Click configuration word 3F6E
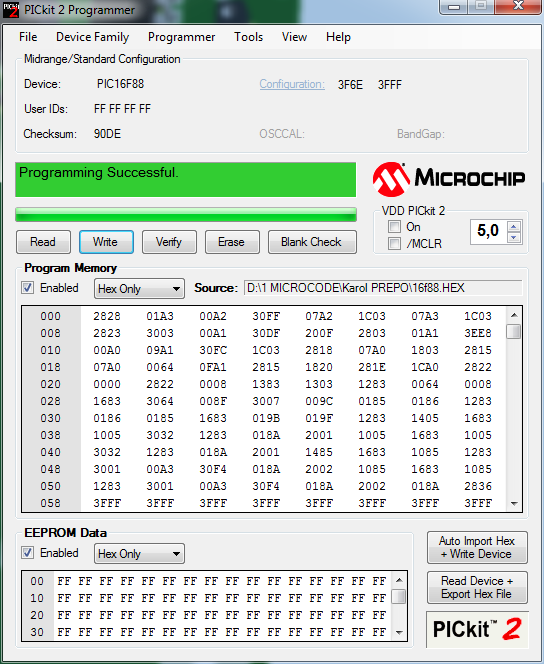 350,85
